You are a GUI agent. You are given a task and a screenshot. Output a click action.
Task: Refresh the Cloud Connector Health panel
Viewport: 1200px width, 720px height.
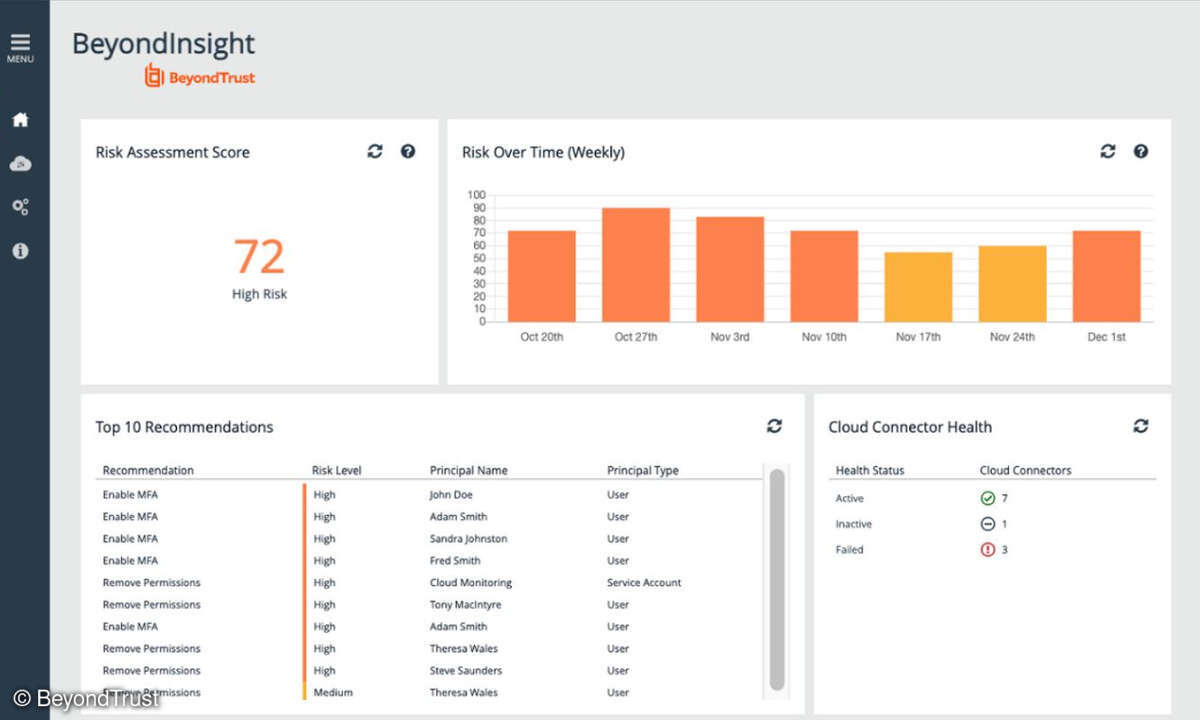pyautogui.click(x=1141, y=426)
